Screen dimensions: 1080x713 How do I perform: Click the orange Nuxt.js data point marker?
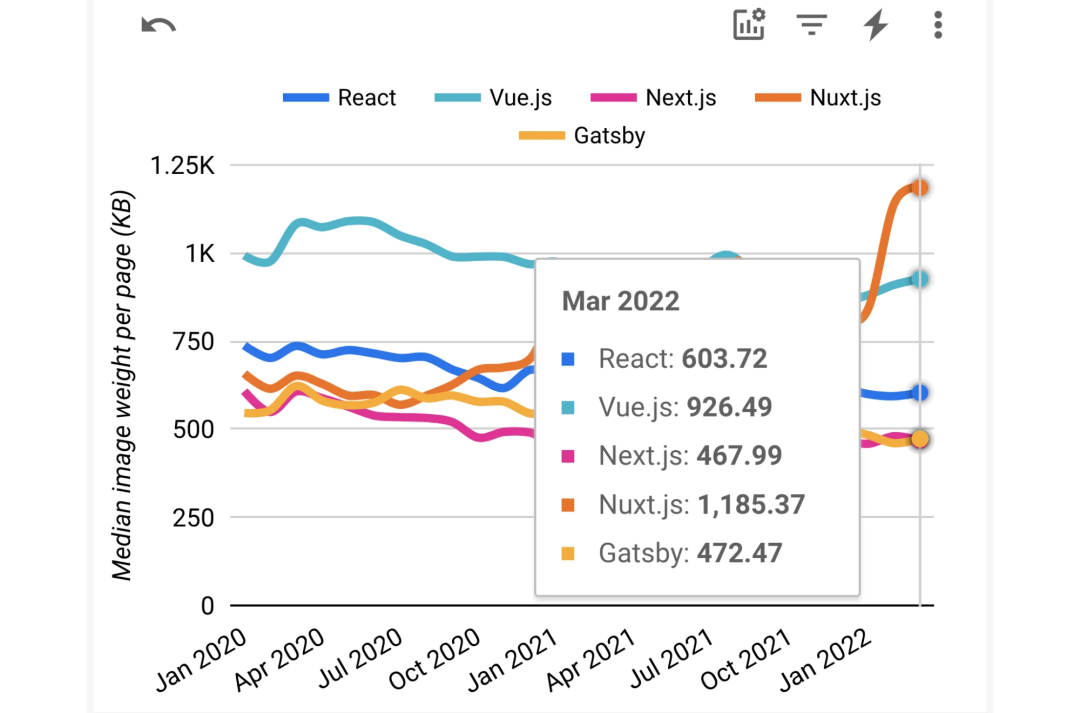919,187
